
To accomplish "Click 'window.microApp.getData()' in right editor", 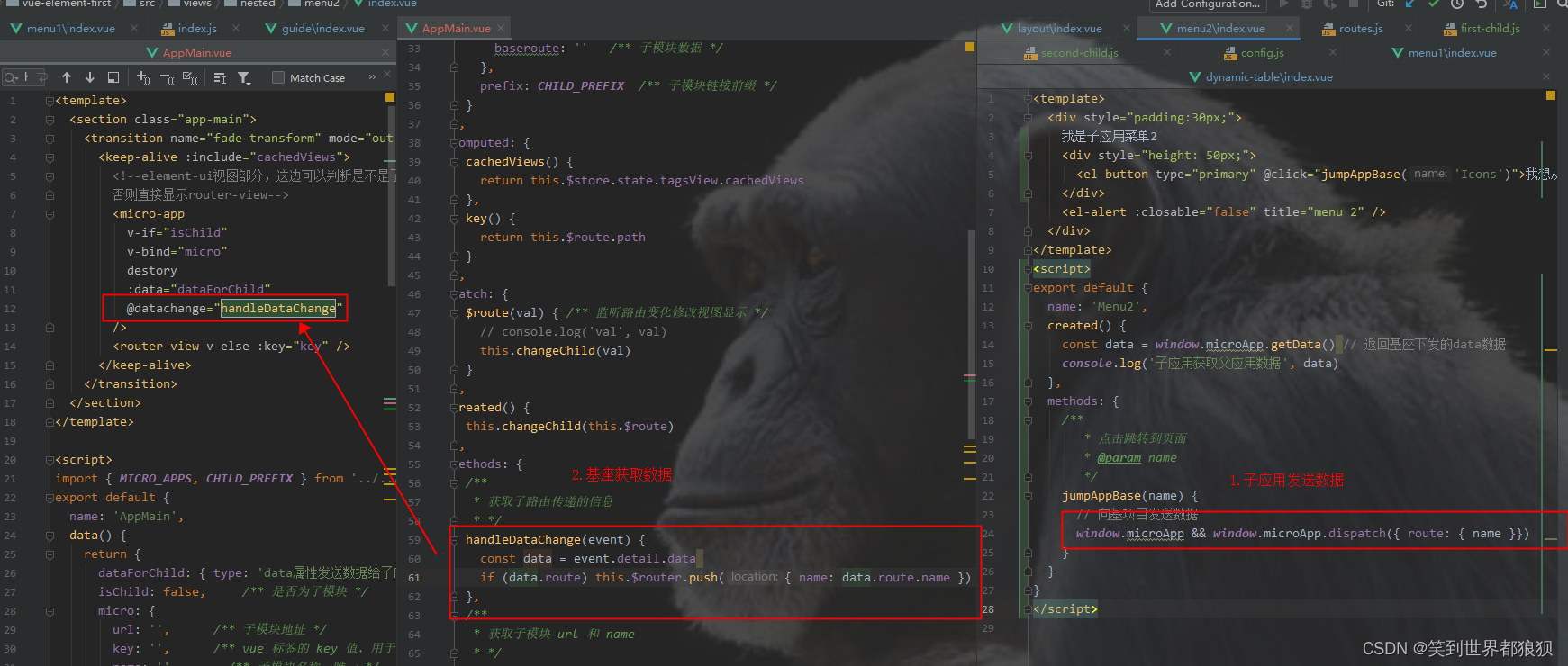I will tap(1245, 345).
